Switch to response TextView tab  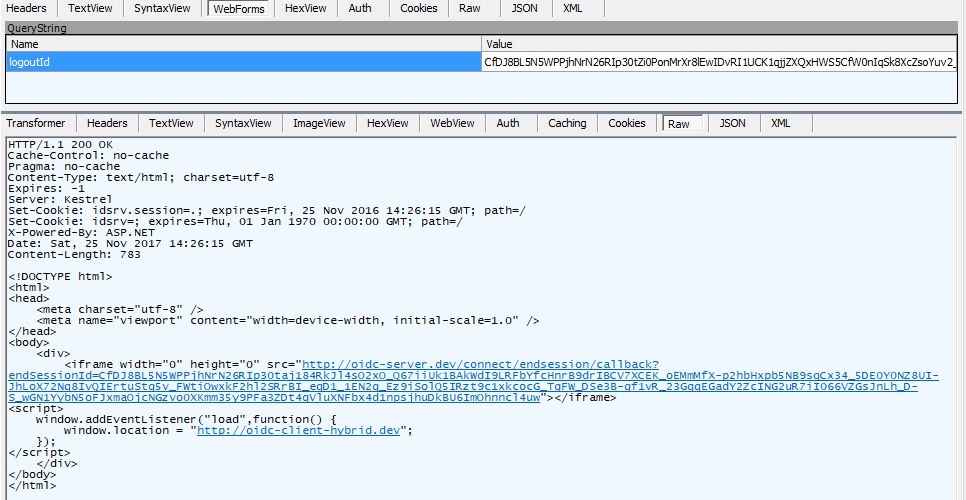[171, 123]
